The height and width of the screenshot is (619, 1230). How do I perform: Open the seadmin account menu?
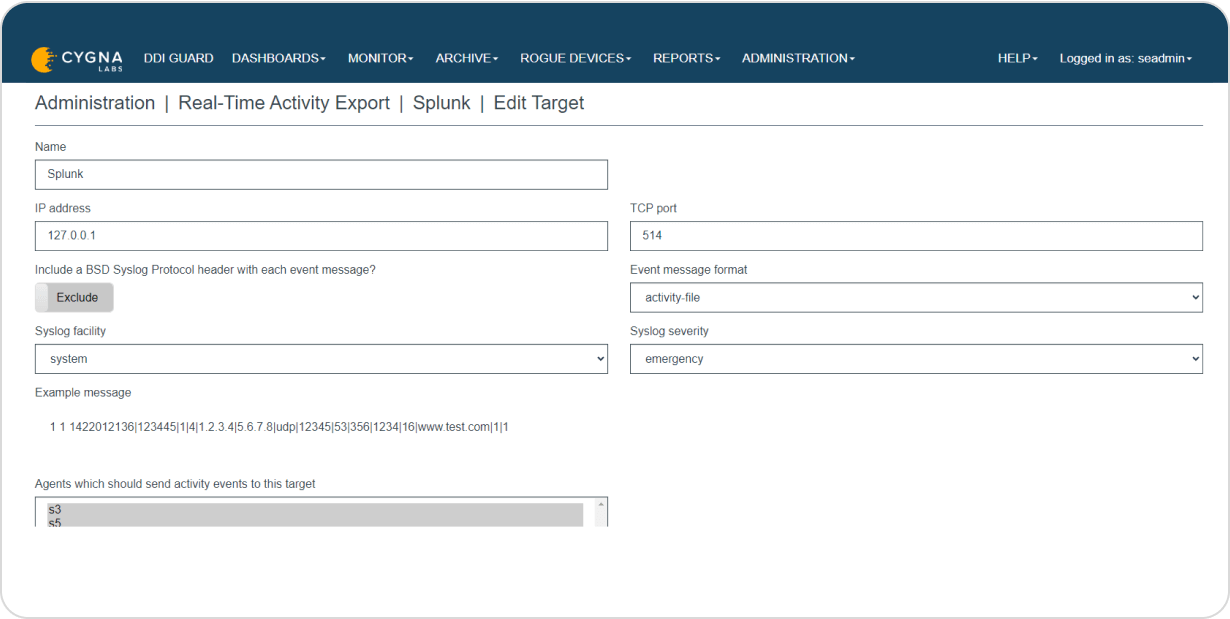(1125, 58)
